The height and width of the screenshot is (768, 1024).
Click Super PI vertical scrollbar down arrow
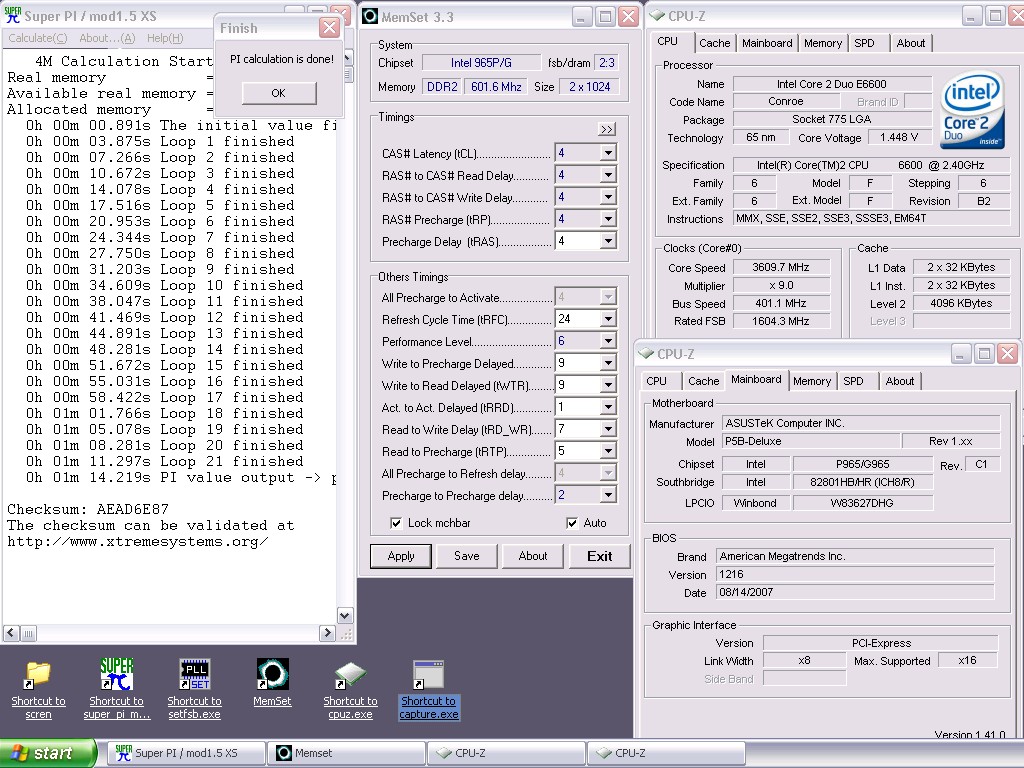click(345, 615)
